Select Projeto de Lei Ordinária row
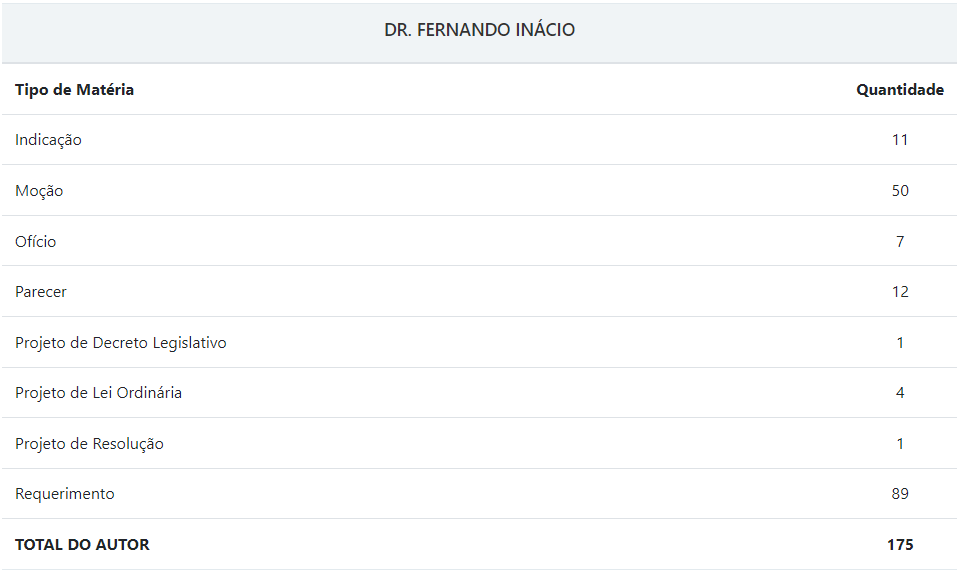This screenshot has width=957, height=570. pyautogui.click(x=479, y=392)
